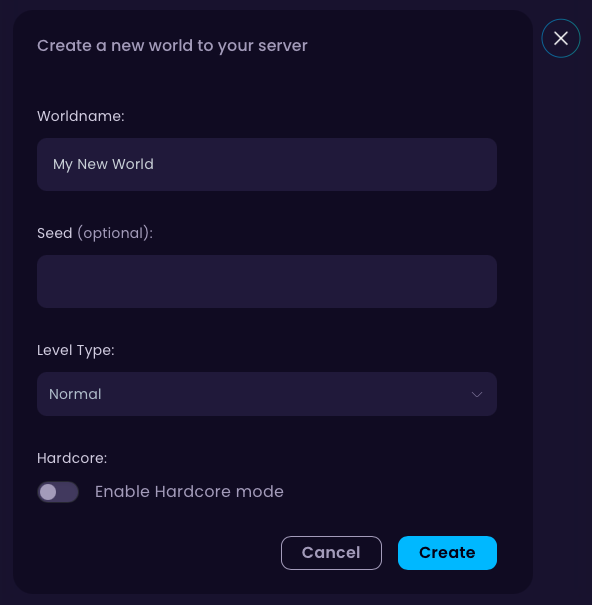Viewport: 592px width, 605px height.
Task: Click the Level Type: label
Action: pyautogui.click(x=76, y=350)
